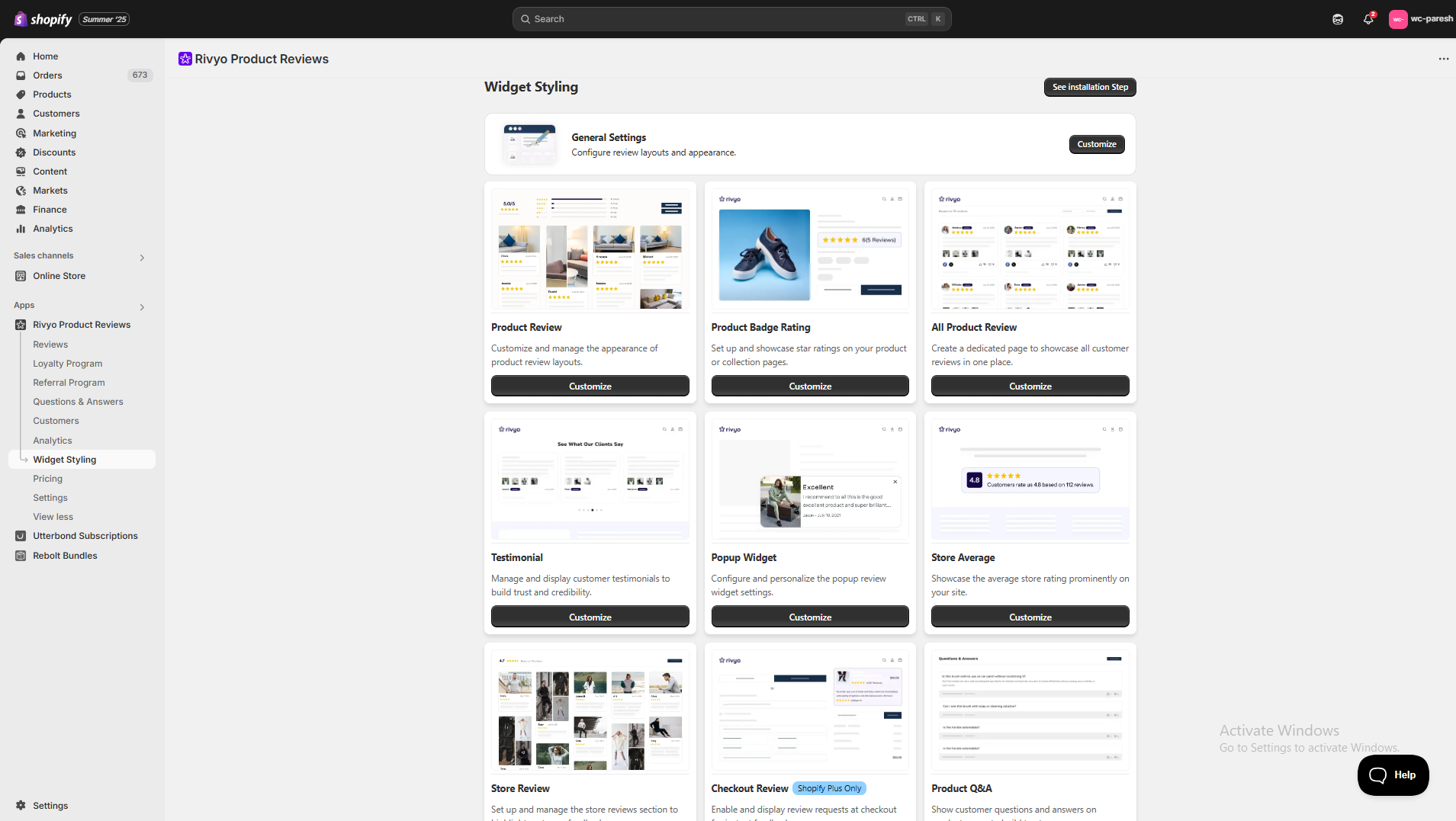This screenshot has height=821, width=1456.
Task: Click the Rivyo star icon in page header
Action: click(x=185, y=59)
